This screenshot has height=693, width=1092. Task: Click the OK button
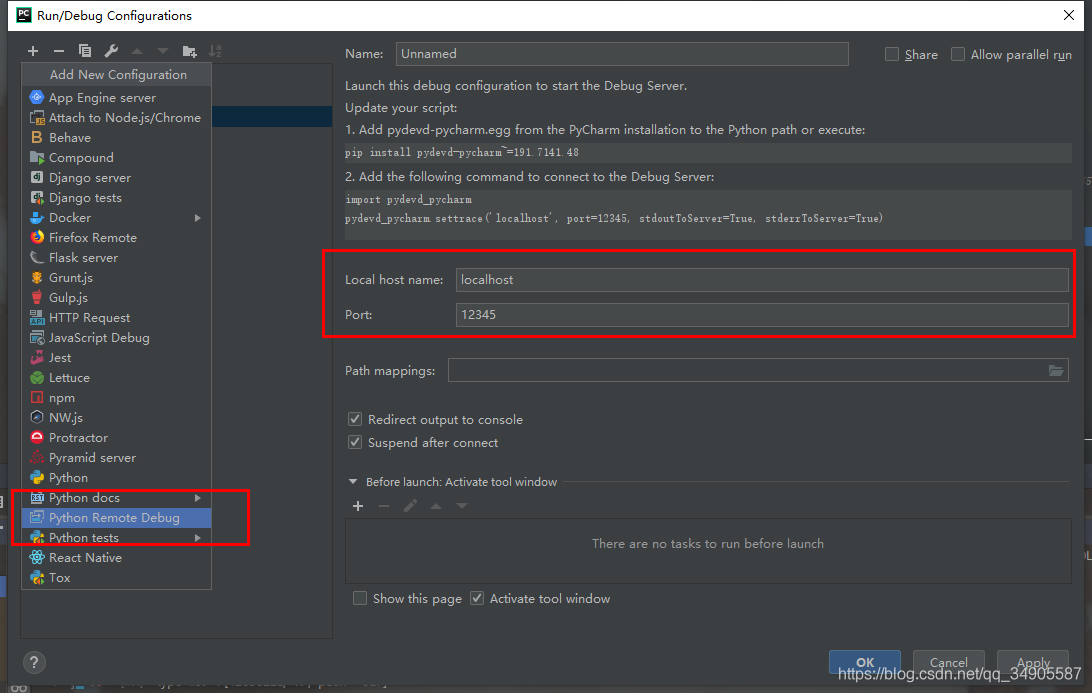tap(865, 662)
